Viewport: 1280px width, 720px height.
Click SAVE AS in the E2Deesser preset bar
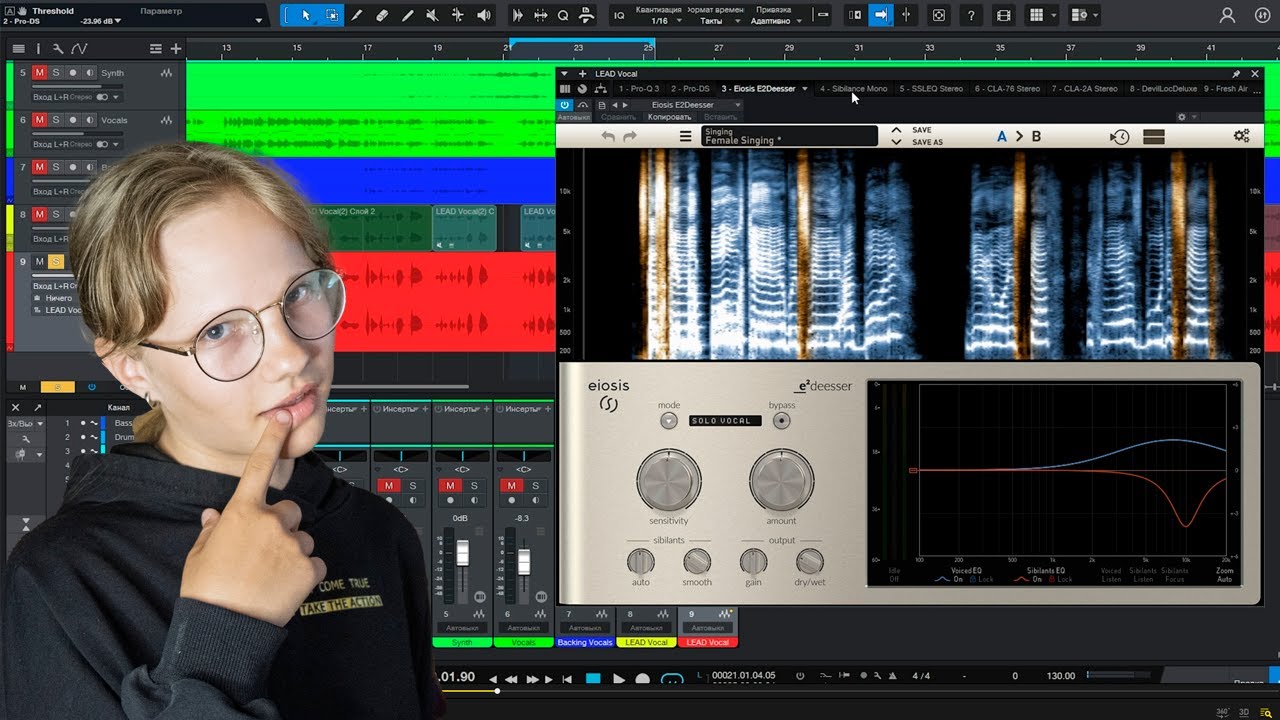(x=927, y=142)
